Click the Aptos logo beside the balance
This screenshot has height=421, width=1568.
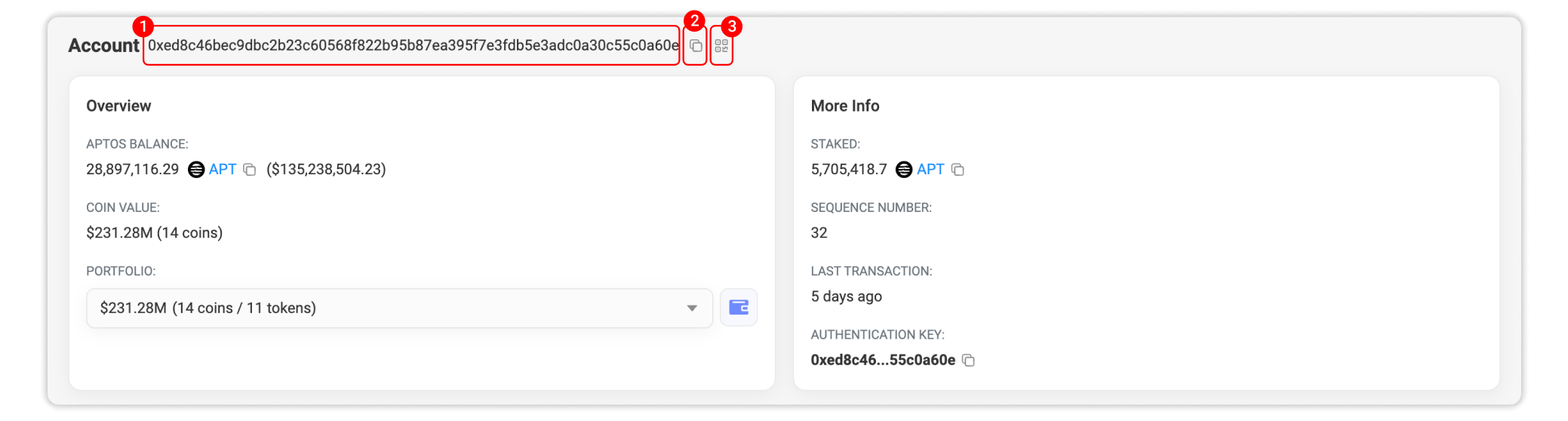(x=196, y=170)
